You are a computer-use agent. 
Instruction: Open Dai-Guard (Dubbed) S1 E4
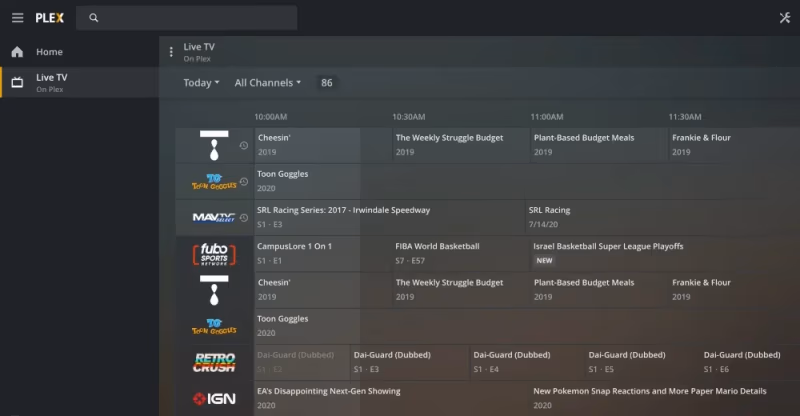point(528,363)
